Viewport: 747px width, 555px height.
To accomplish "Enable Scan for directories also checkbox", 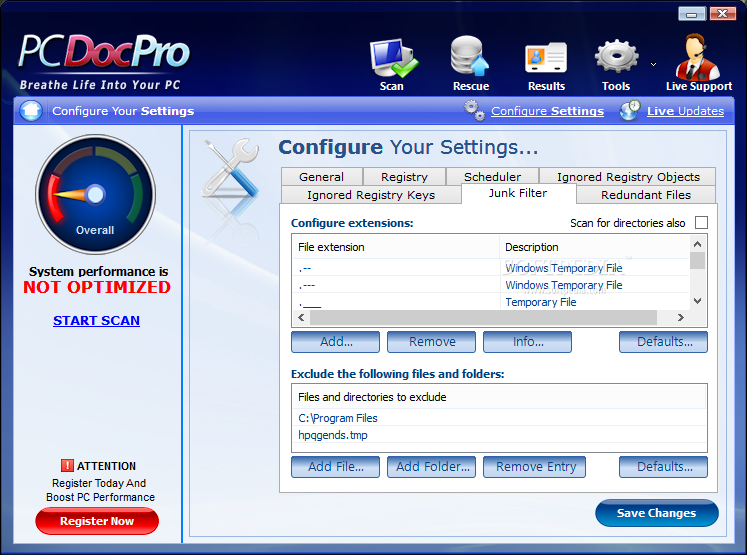I will (701, 222).
